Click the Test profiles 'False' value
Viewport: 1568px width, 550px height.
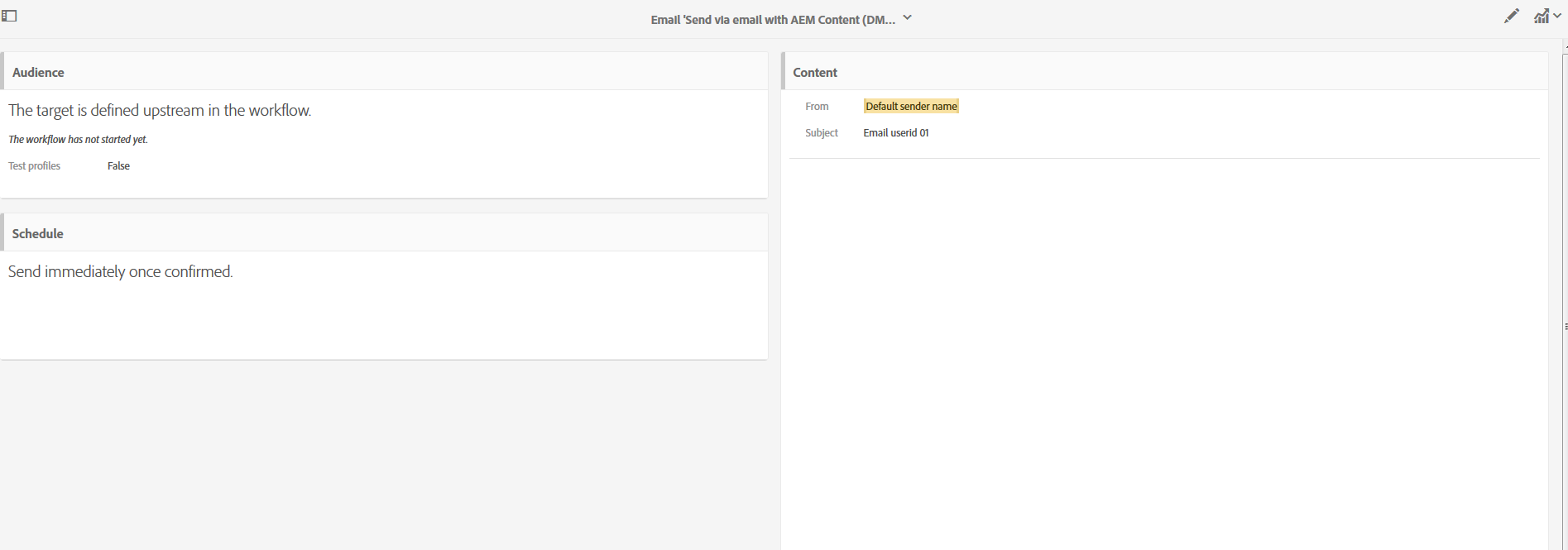pyautogui.click(x=118, y=166)
